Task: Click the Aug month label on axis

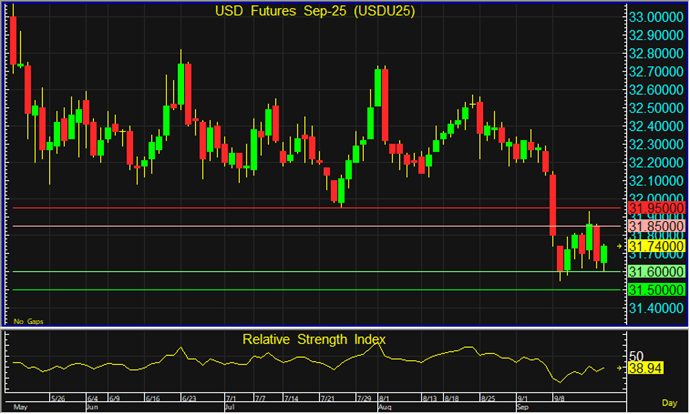Action: click(x=385, y=408)
